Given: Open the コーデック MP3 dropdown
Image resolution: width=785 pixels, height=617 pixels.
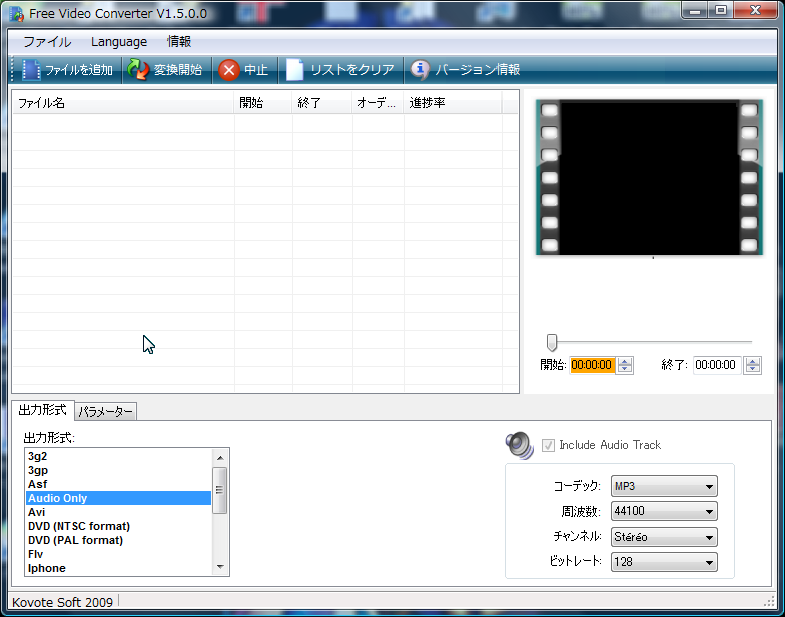Looking at the screenshot, I should [664, 486].
